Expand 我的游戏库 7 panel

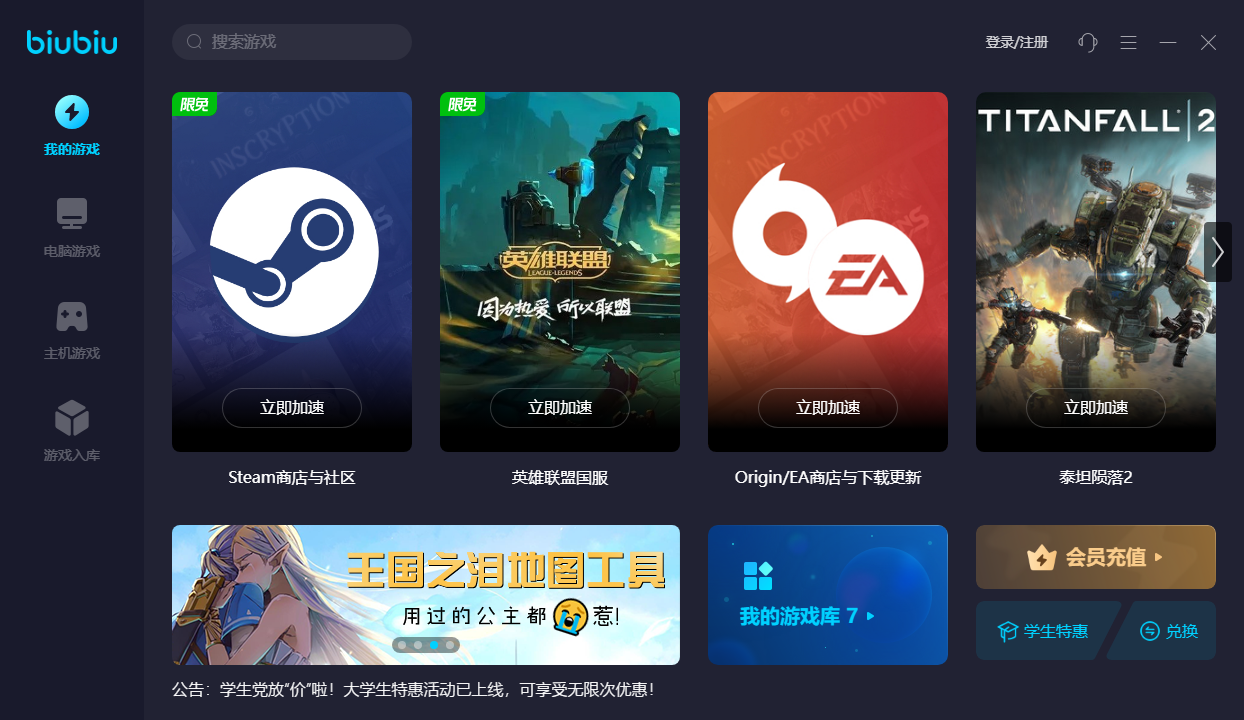[828, 595]
